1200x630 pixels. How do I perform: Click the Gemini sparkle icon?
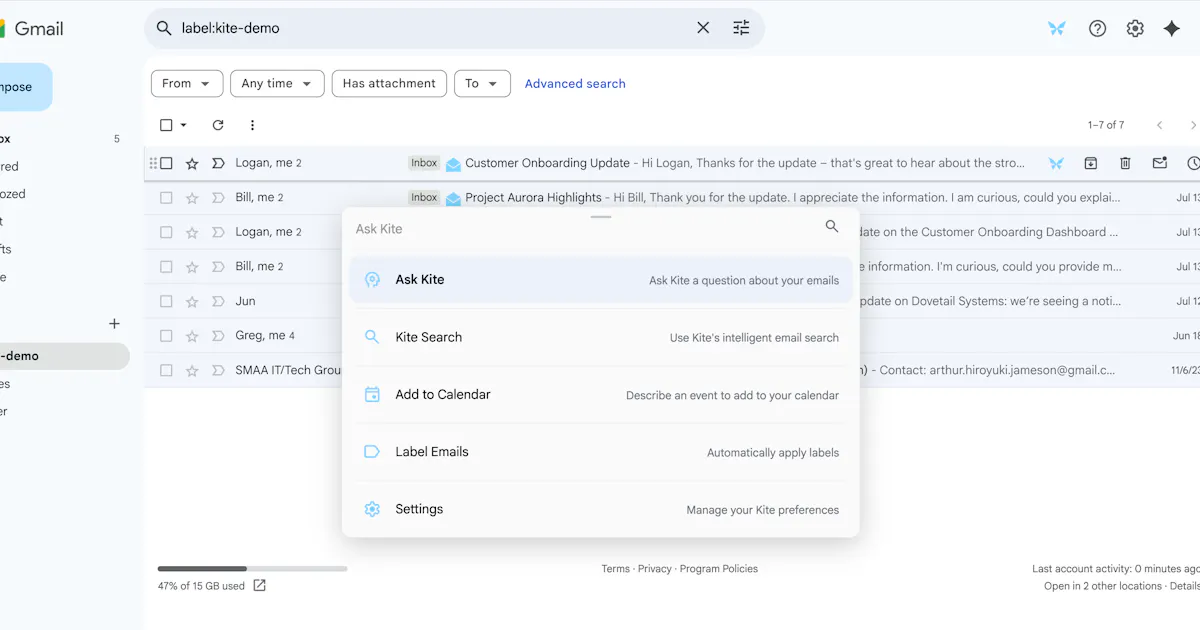(1172, 29)
